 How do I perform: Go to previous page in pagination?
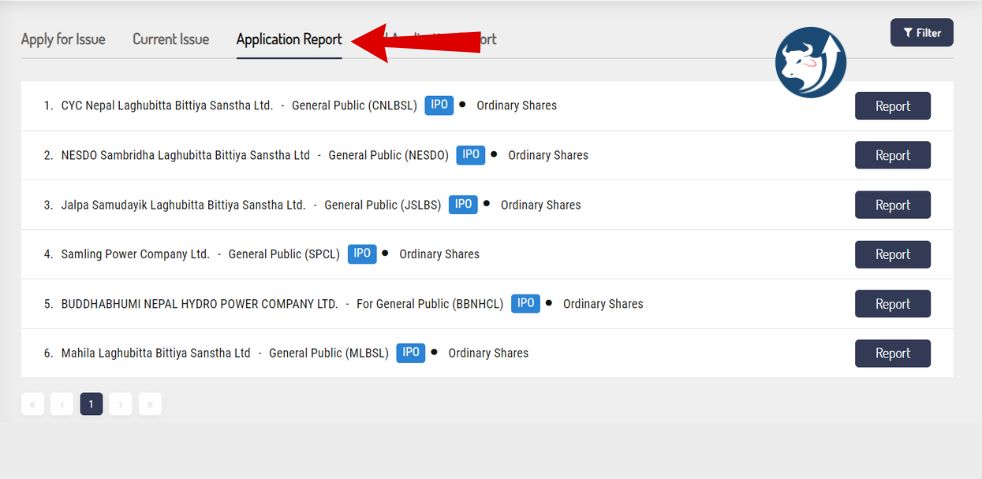[62, 404]
